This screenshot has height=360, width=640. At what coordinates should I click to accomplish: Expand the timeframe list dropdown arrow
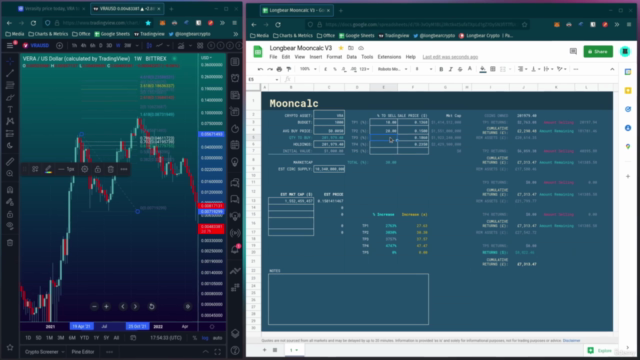click(x=137, y=45)
